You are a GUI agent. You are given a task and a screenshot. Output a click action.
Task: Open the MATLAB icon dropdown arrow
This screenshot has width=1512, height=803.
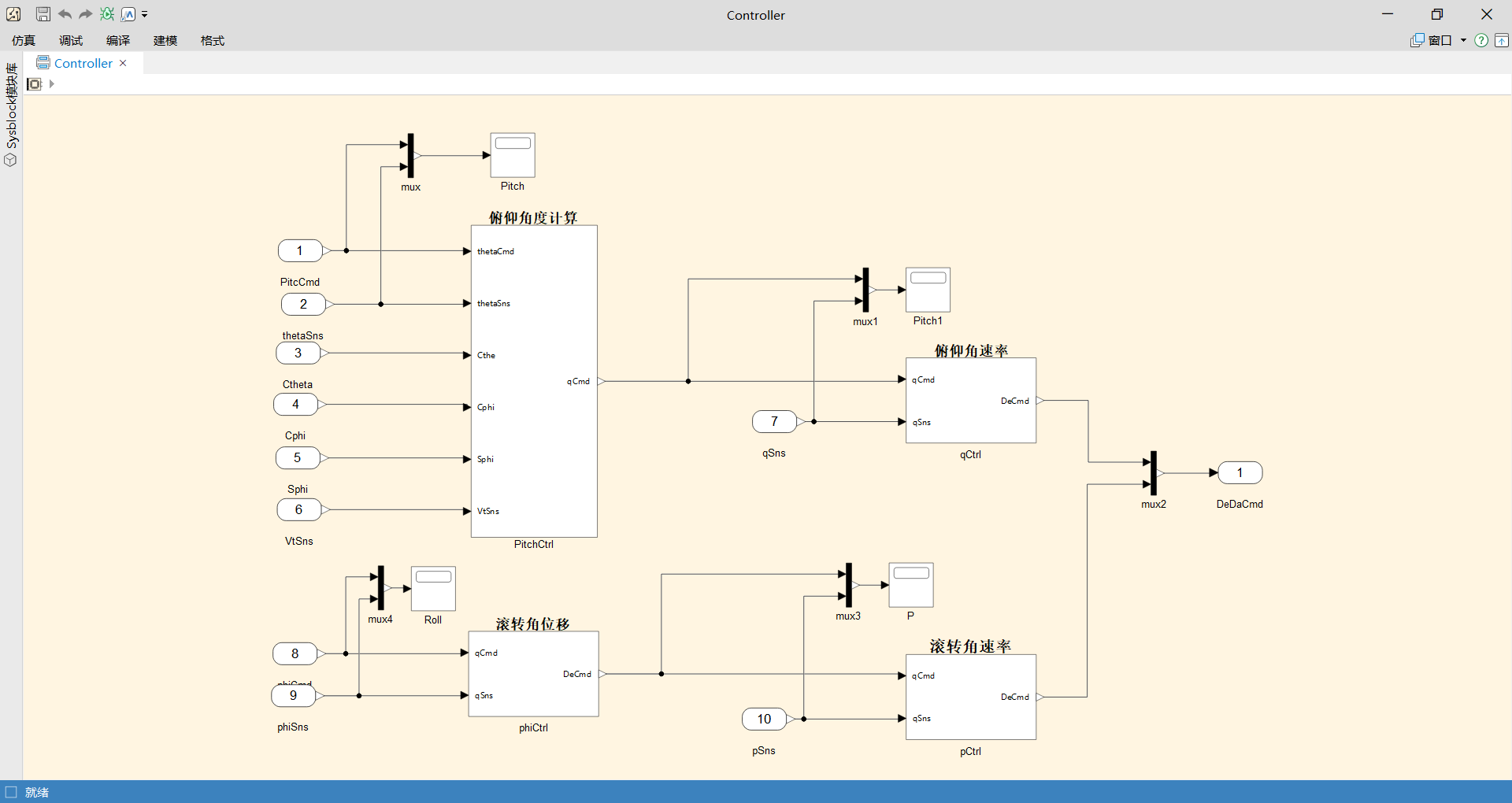click(x=145, y=14)
